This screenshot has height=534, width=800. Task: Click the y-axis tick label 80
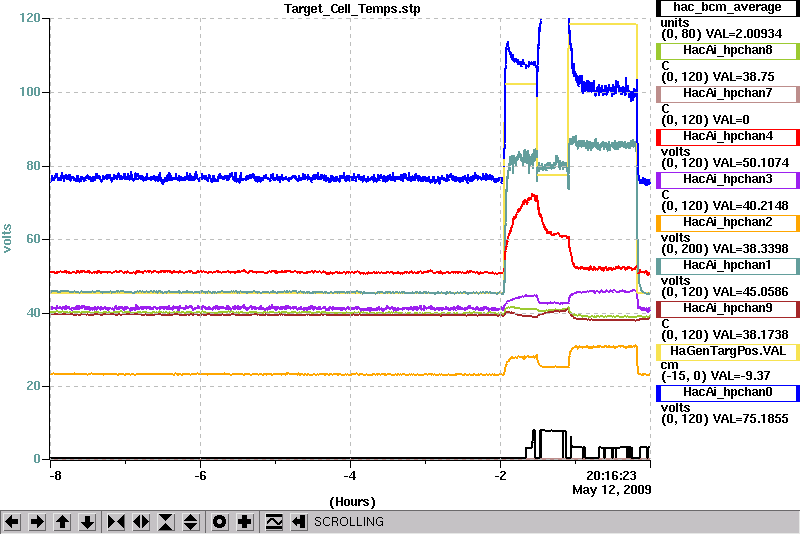[33, 166]
